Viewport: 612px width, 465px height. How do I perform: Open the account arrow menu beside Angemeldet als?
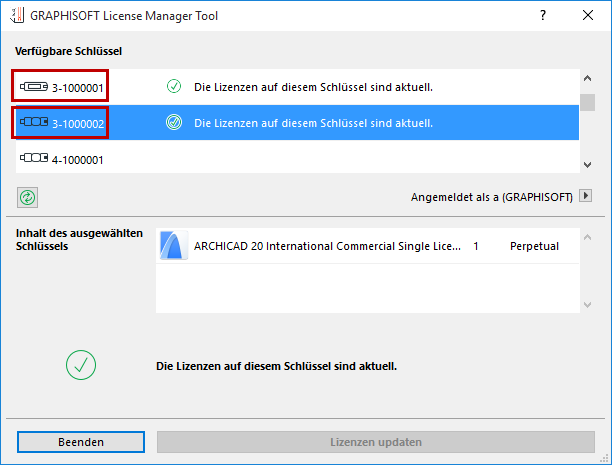(585, 196)
